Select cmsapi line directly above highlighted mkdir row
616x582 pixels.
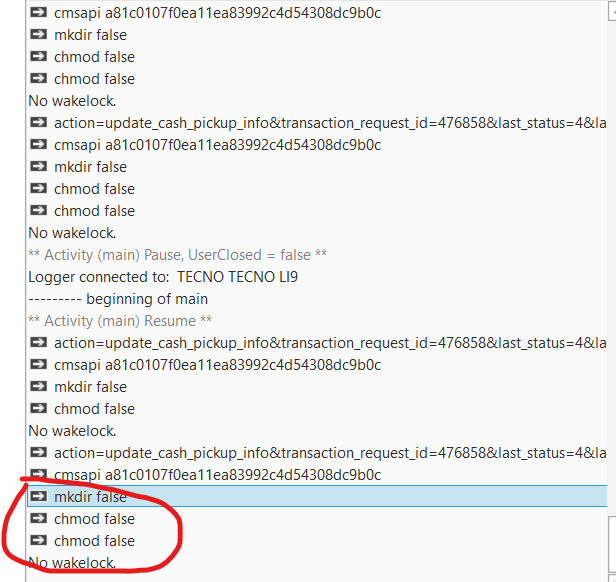(205, 475)
